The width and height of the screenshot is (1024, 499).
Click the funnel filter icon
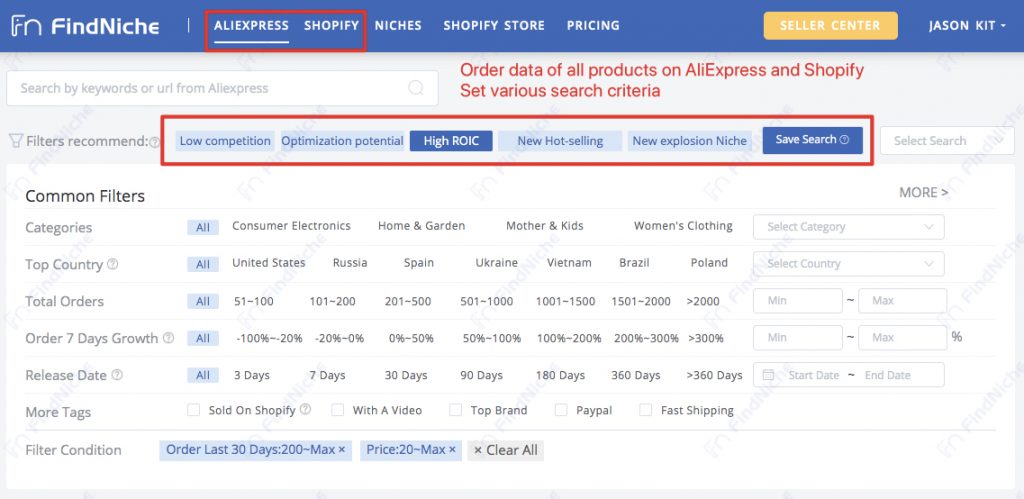point(16,141)
